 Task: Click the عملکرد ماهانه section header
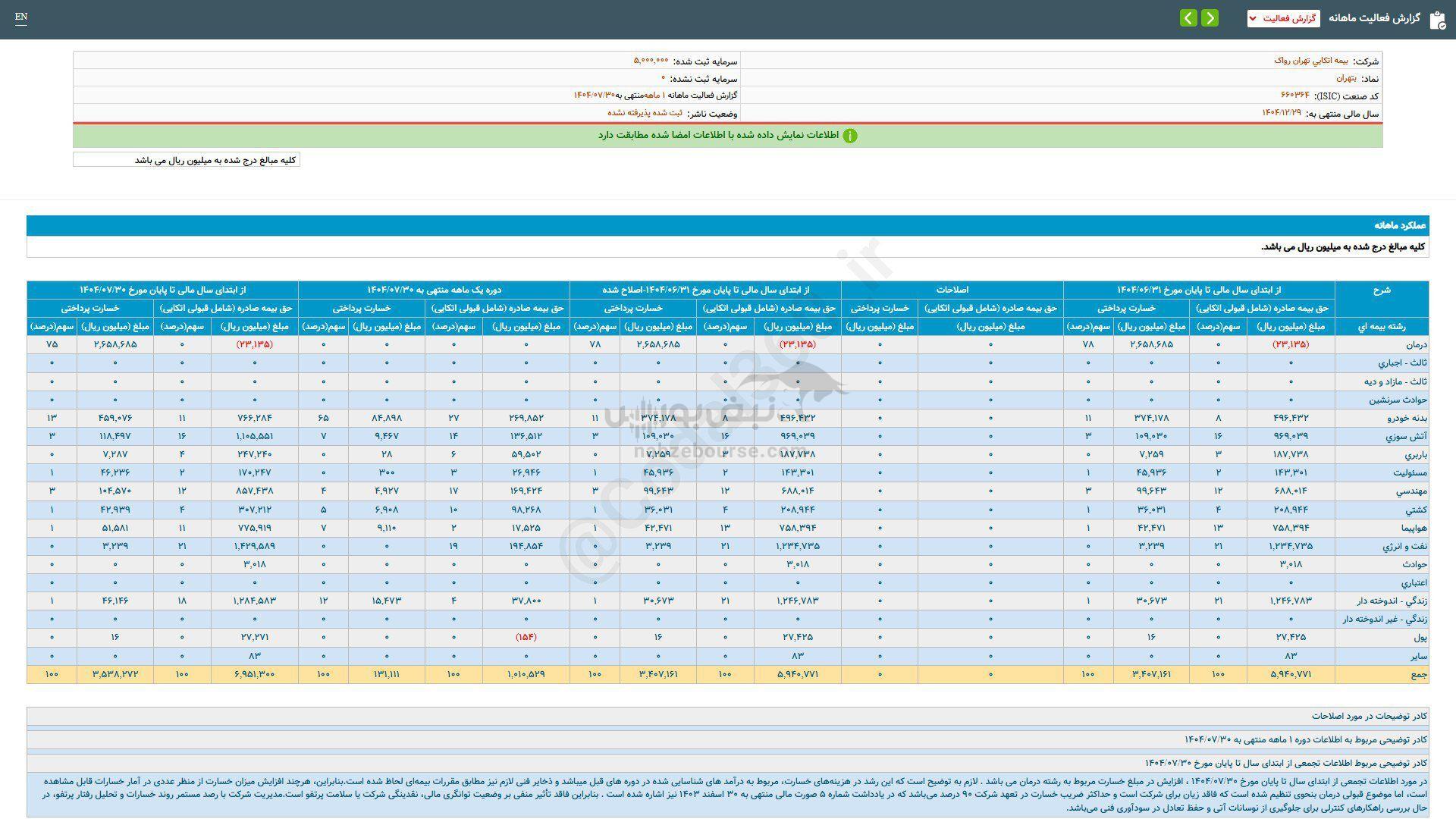tap(1400, 226)
